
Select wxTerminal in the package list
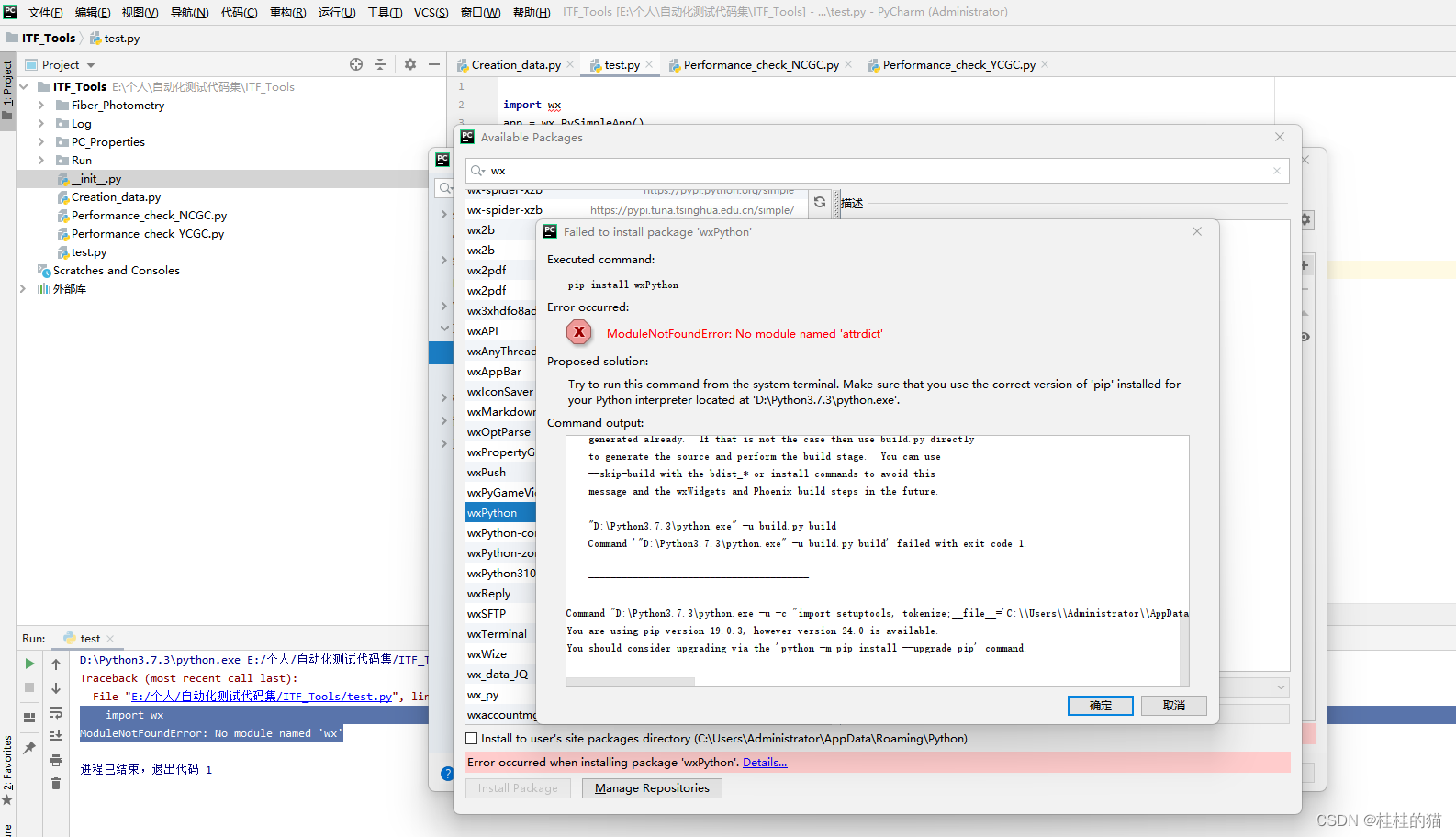point(501,634)
